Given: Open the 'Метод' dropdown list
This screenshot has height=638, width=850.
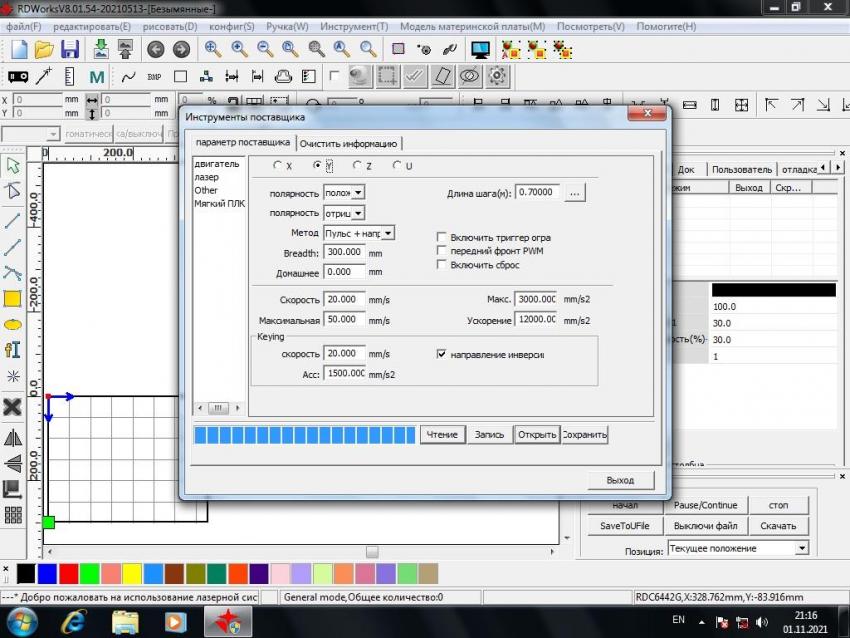Looking at the screenshot, I should [389, 233].
